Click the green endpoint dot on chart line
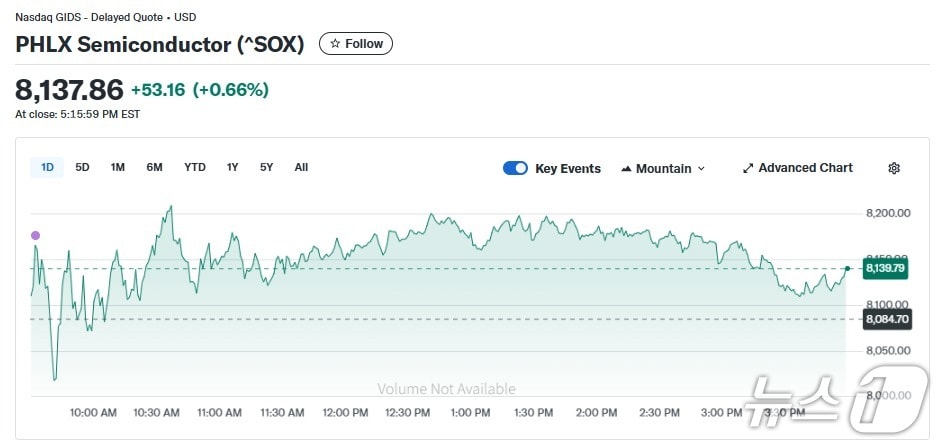This screenshot has height=447, width=942. coord(847,268)
